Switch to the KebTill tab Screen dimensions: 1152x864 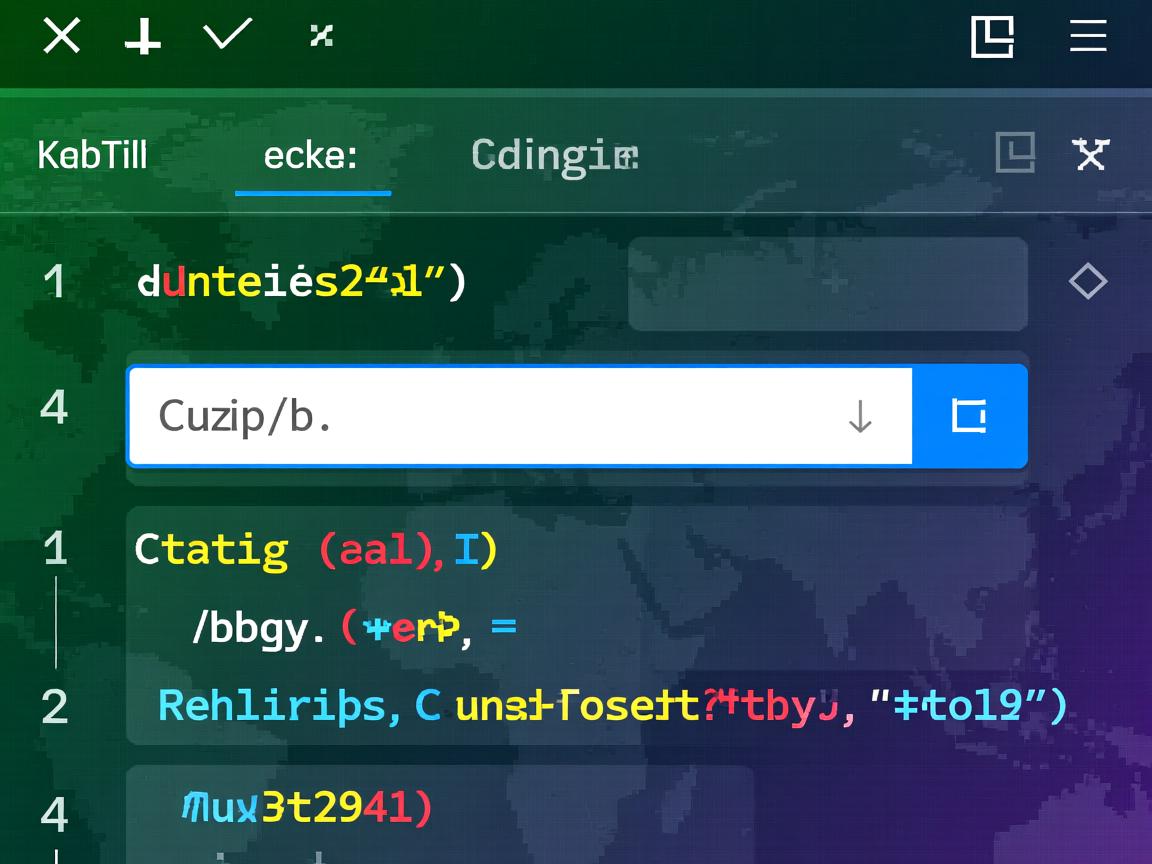tap(92, 156)
